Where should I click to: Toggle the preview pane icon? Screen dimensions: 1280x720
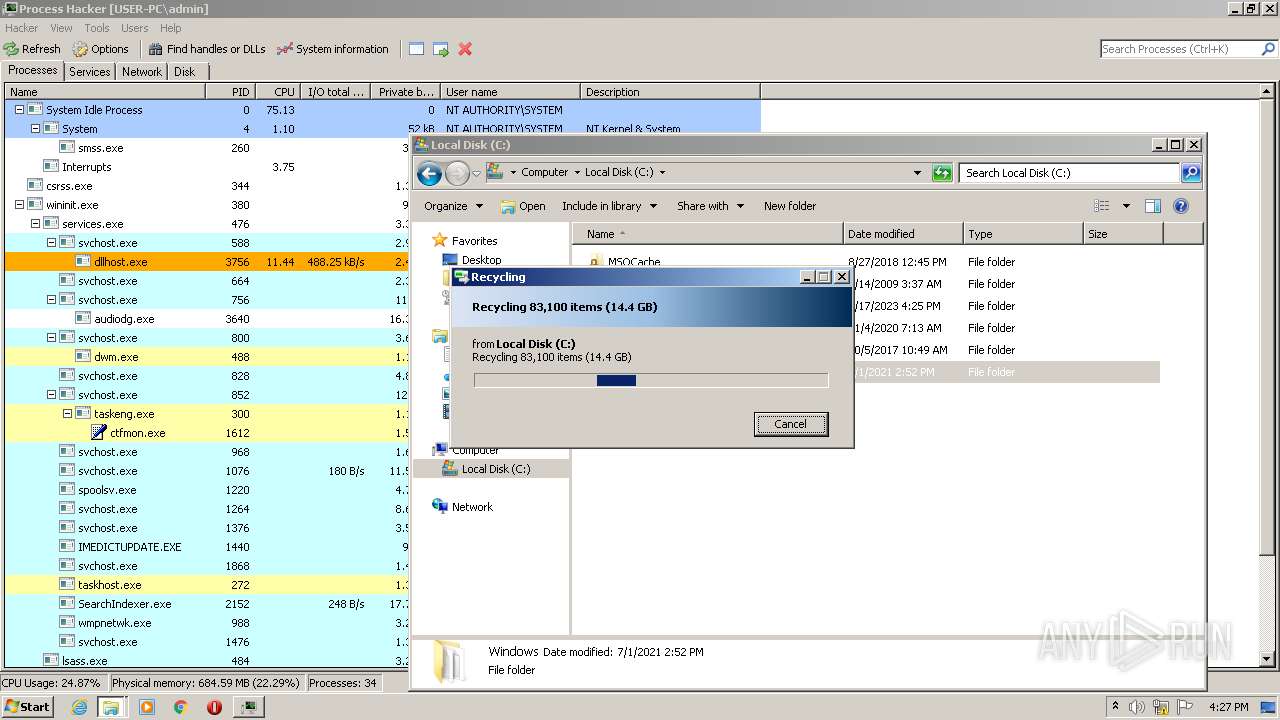1153,206
